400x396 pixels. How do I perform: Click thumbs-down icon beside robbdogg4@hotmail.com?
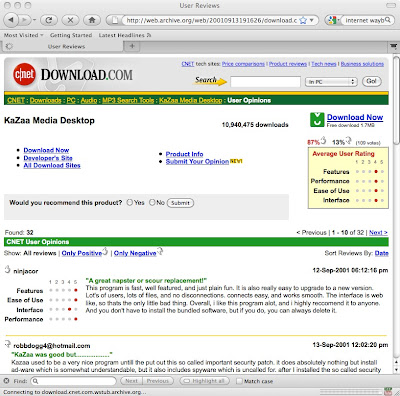click(8, 344)
